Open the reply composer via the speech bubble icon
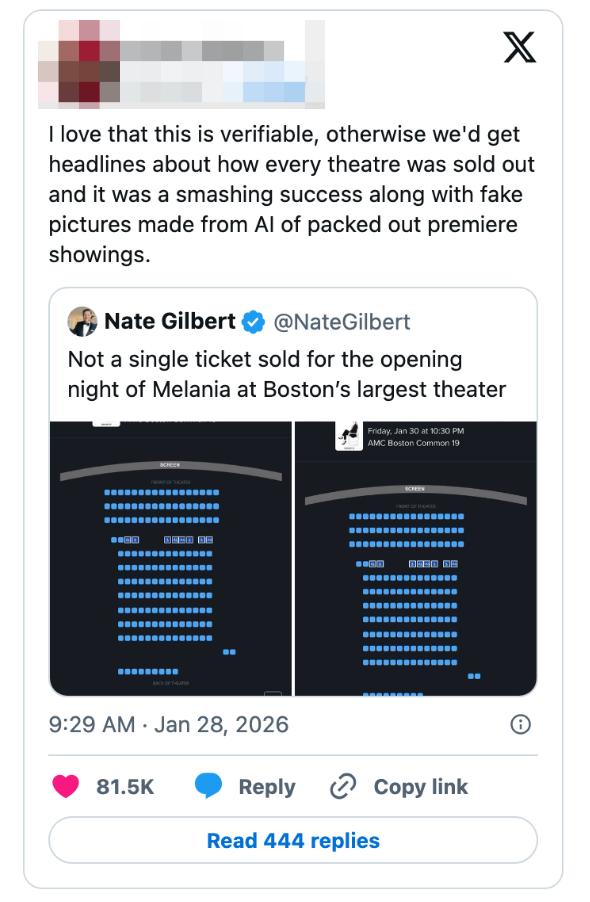Image resolution: width=590 pixels, height=902 pixels. pyautogui.click(x=209, y=787)
